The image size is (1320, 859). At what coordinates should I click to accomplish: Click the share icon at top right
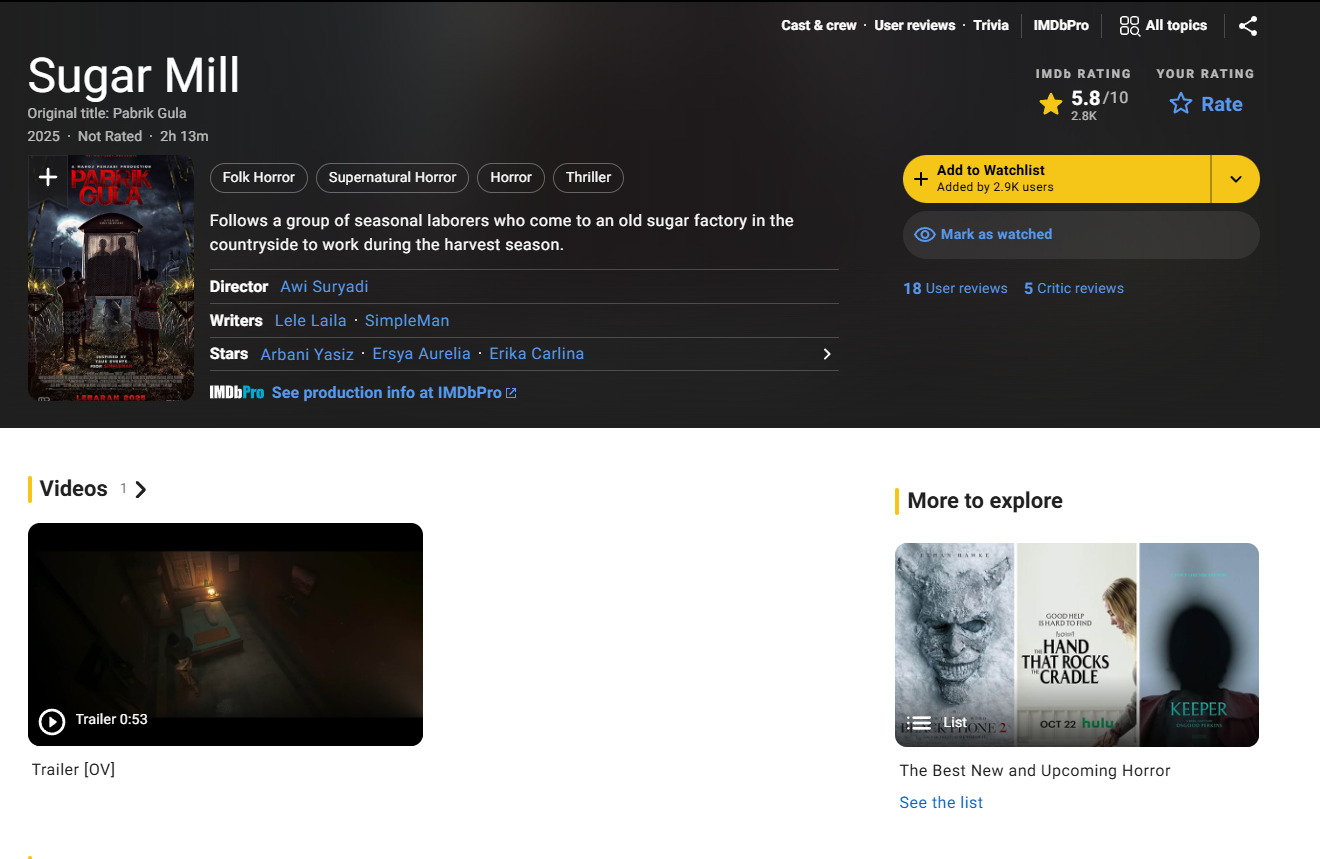1247,26
